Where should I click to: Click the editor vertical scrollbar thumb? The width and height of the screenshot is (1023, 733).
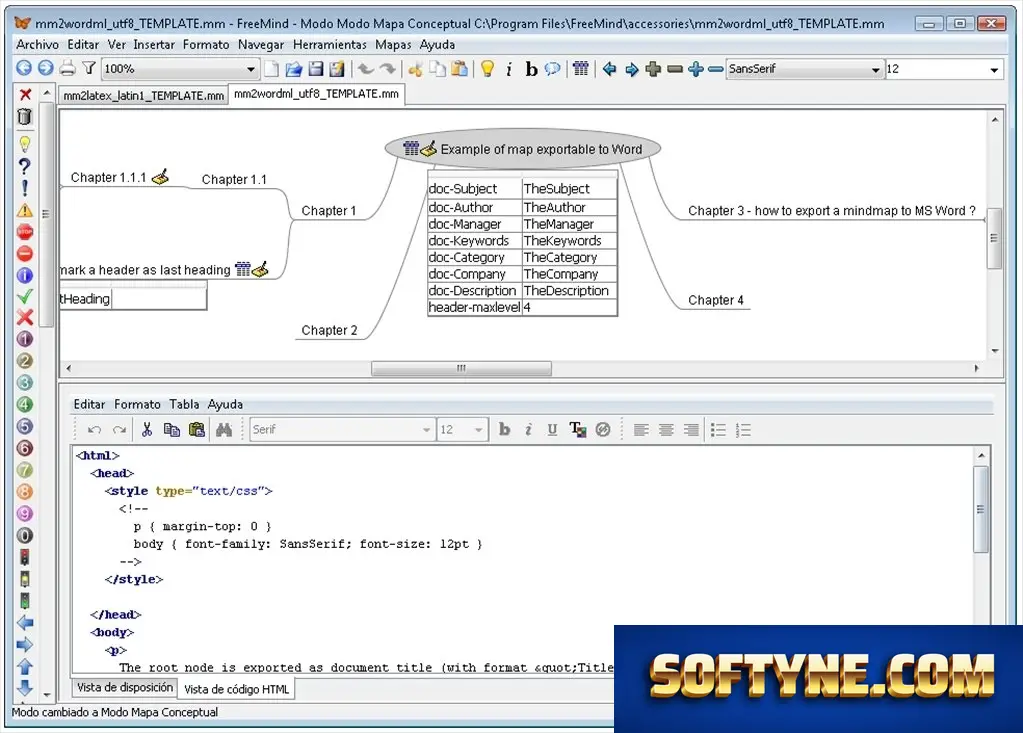point(981,509)
